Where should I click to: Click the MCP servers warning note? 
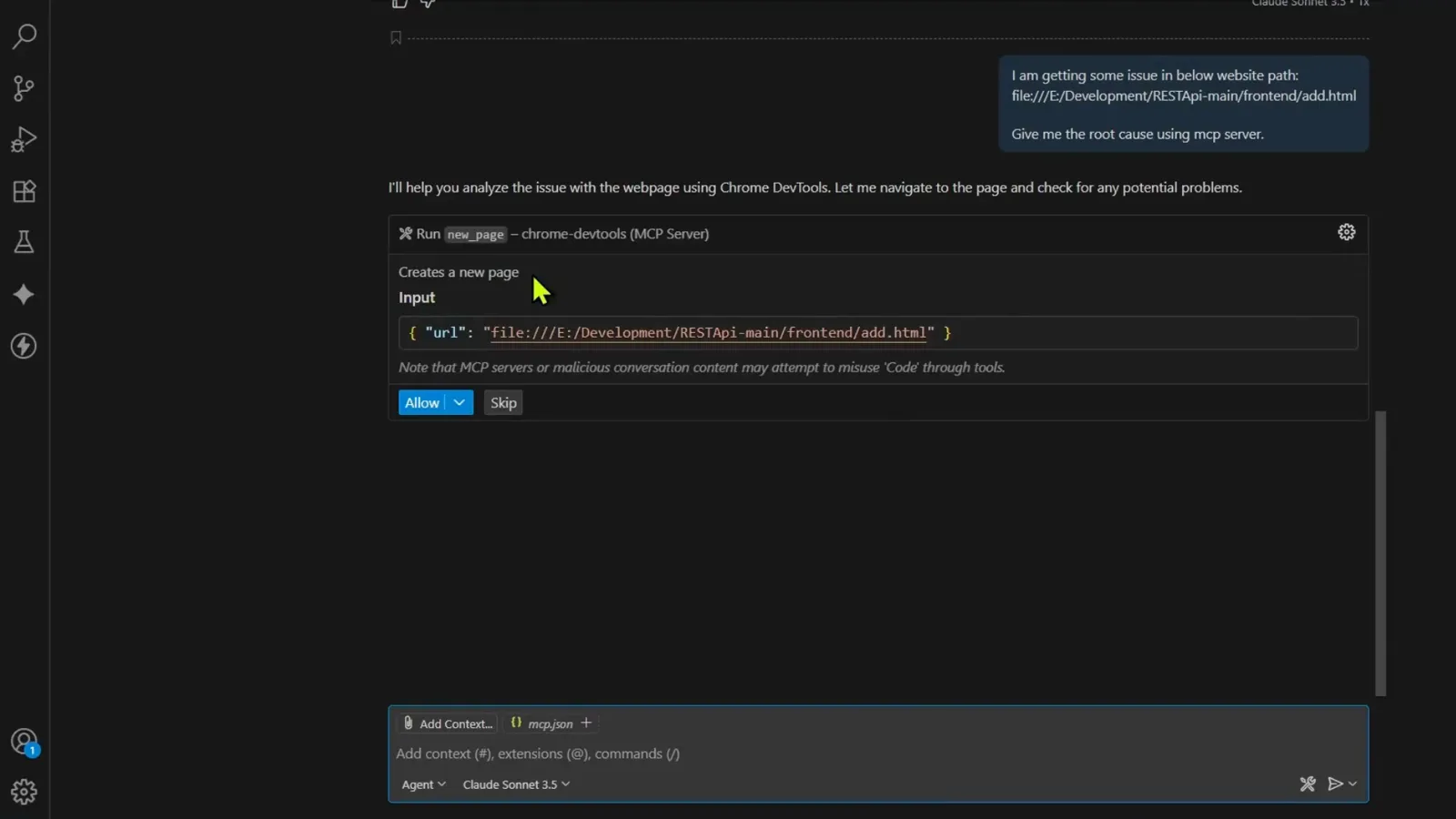pos(702,368)
